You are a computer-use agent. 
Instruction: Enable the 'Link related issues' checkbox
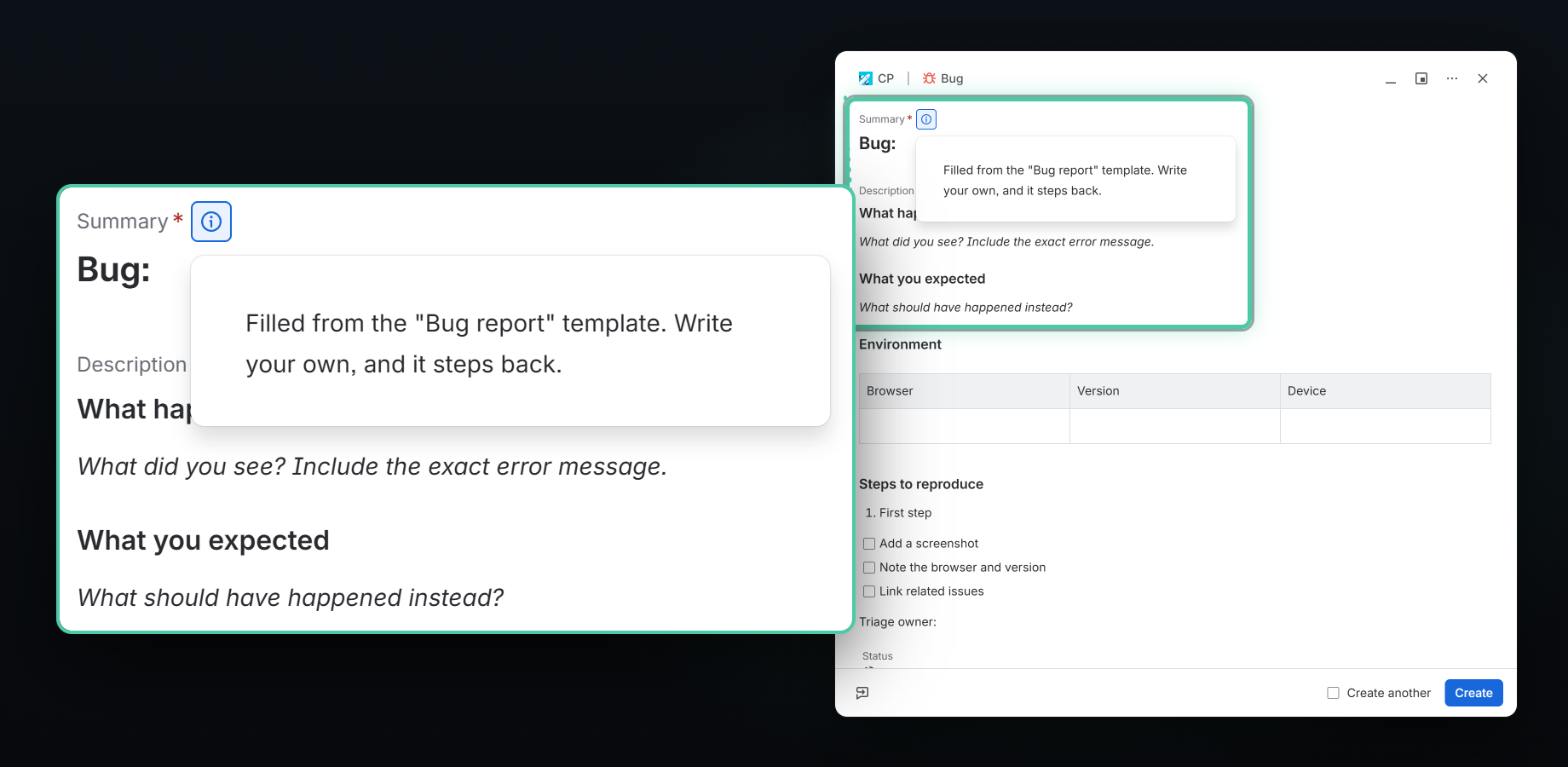tap(869, 591)
